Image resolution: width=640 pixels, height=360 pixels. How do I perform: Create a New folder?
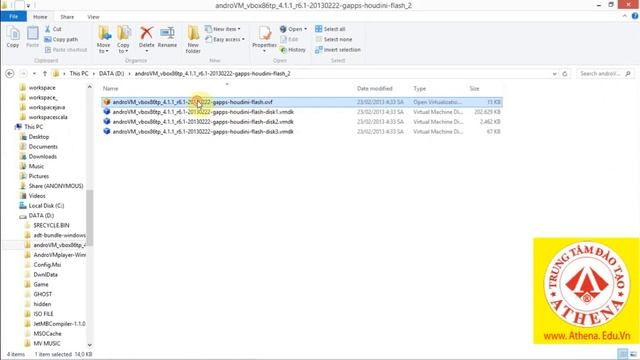(x=193, y=39)
